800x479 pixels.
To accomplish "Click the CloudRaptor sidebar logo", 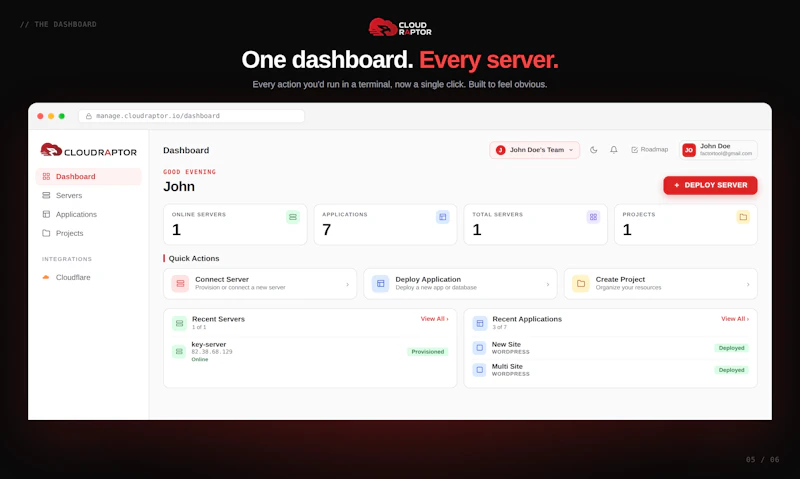I will tap(89, 150).
